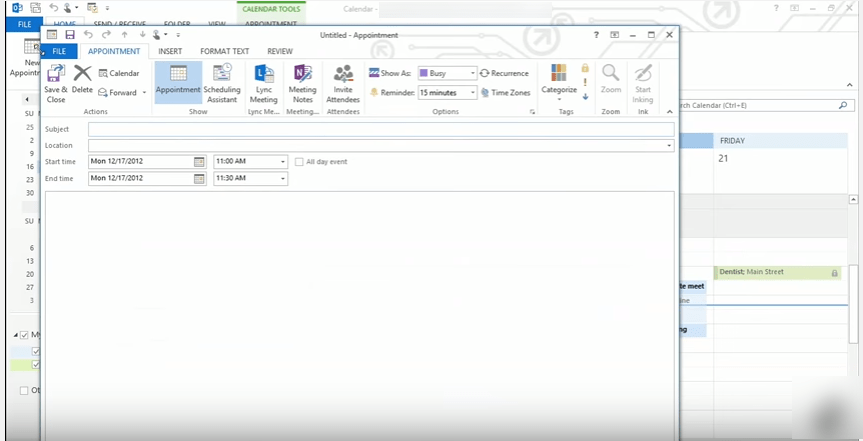
Task: Set Low Importance with down arrow icon
Action: pyautogui.click(x=585, y=96)
